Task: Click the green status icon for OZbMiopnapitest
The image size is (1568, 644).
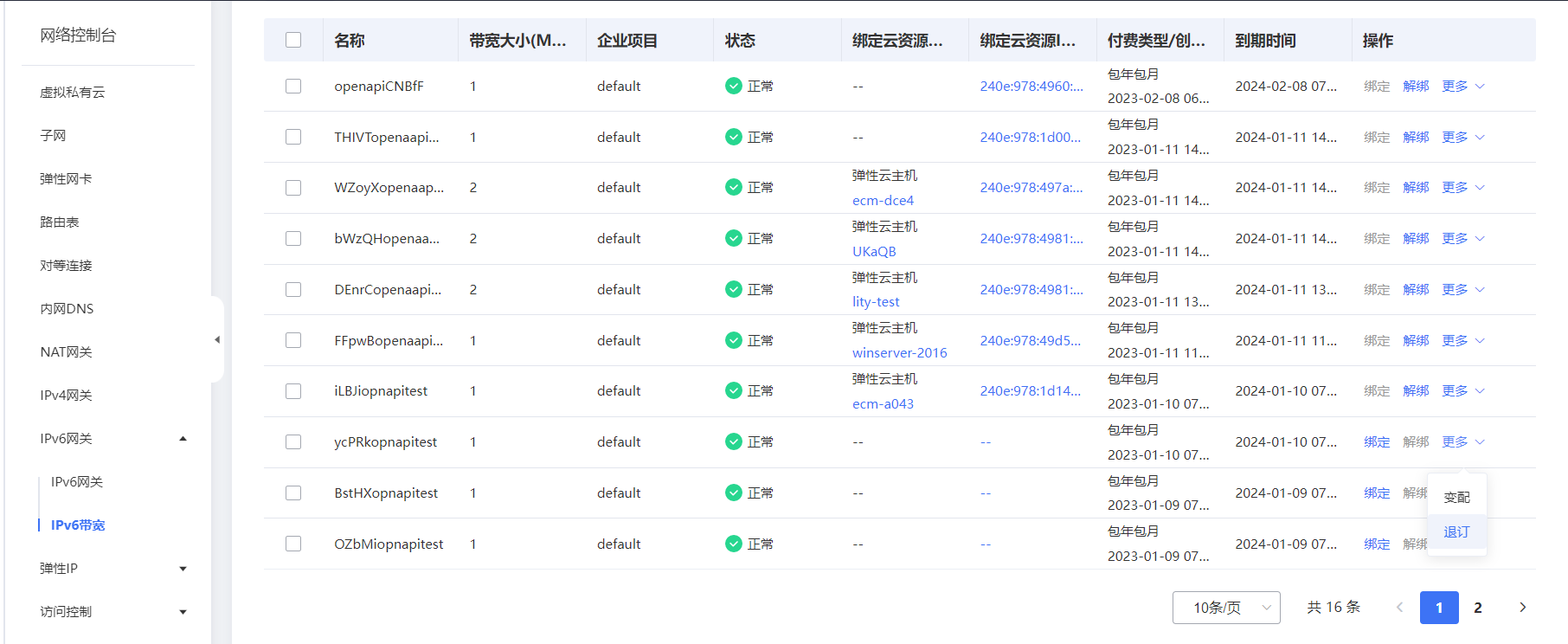Action: [733, 544]
